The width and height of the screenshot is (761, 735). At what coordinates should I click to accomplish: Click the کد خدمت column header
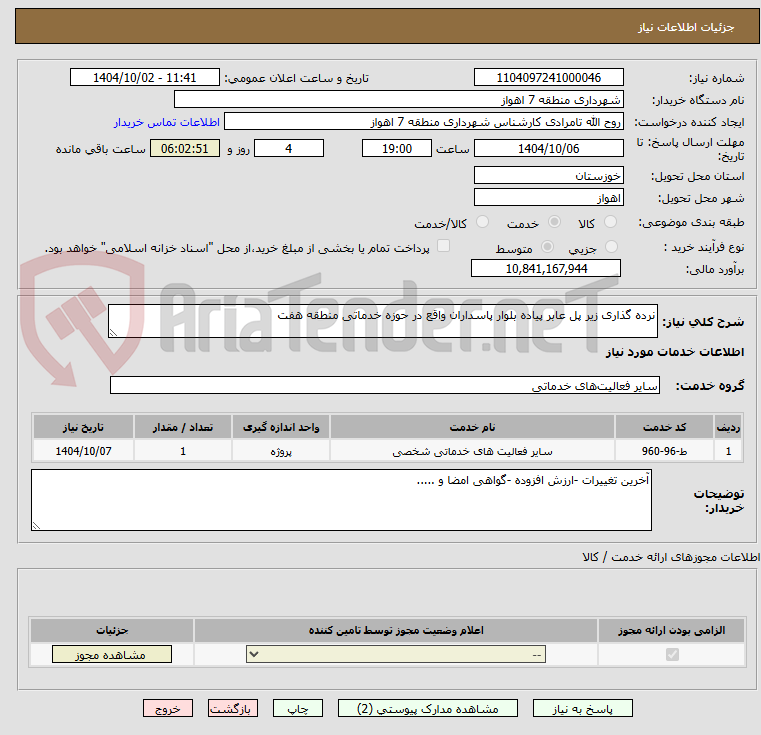[x=664, y=427]
